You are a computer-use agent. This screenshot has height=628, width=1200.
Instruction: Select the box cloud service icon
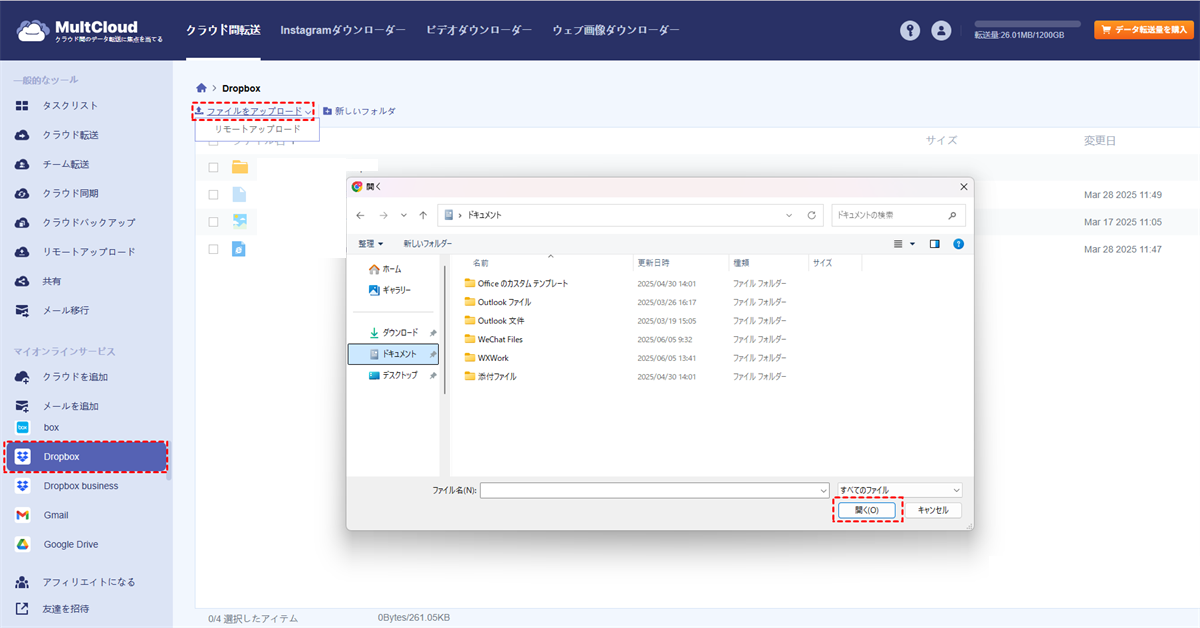(22, 427)
